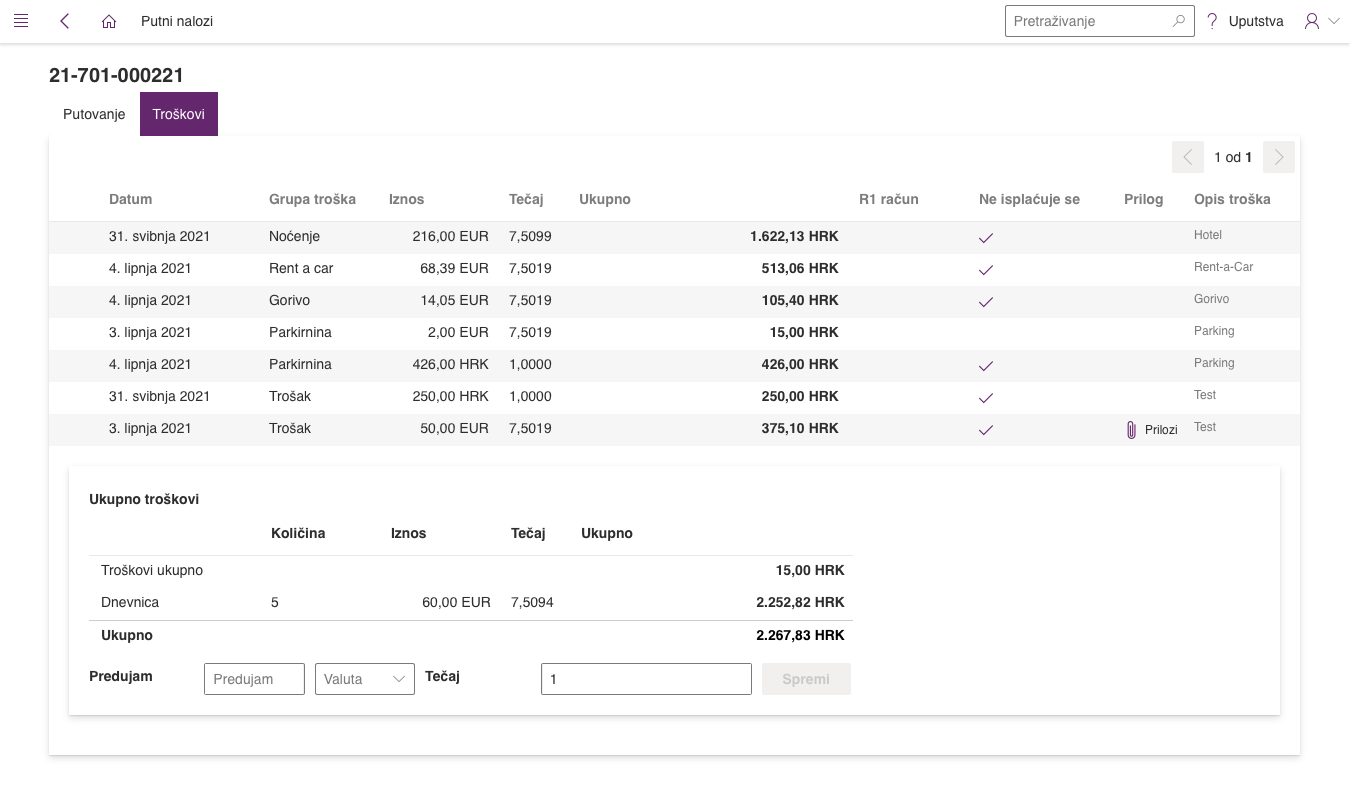This screenshot has height=800, width=1350.
Task: Go to home via house icon
Action: point(109,21)
